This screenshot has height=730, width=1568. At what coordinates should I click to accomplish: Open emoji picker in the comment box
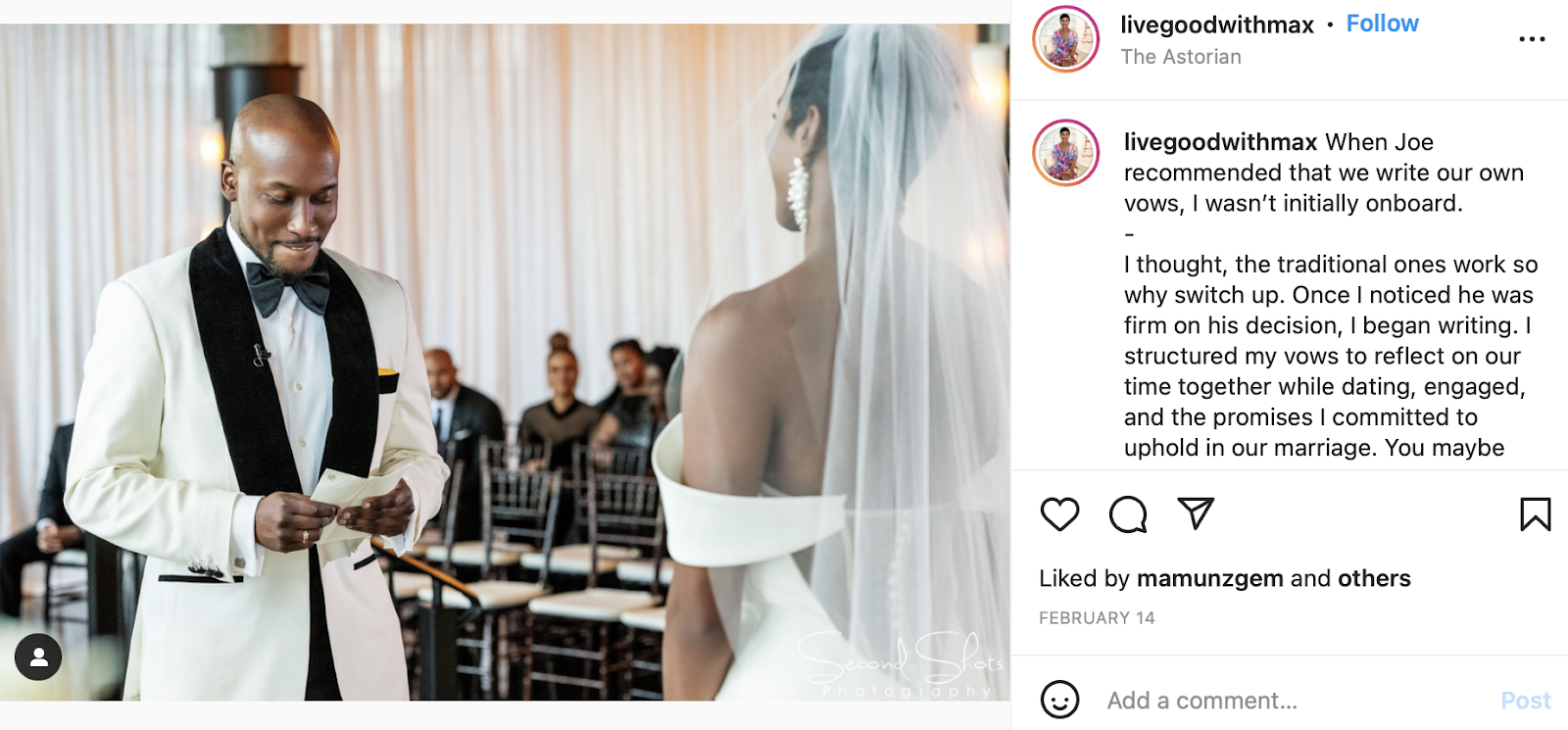(1059, 700)
